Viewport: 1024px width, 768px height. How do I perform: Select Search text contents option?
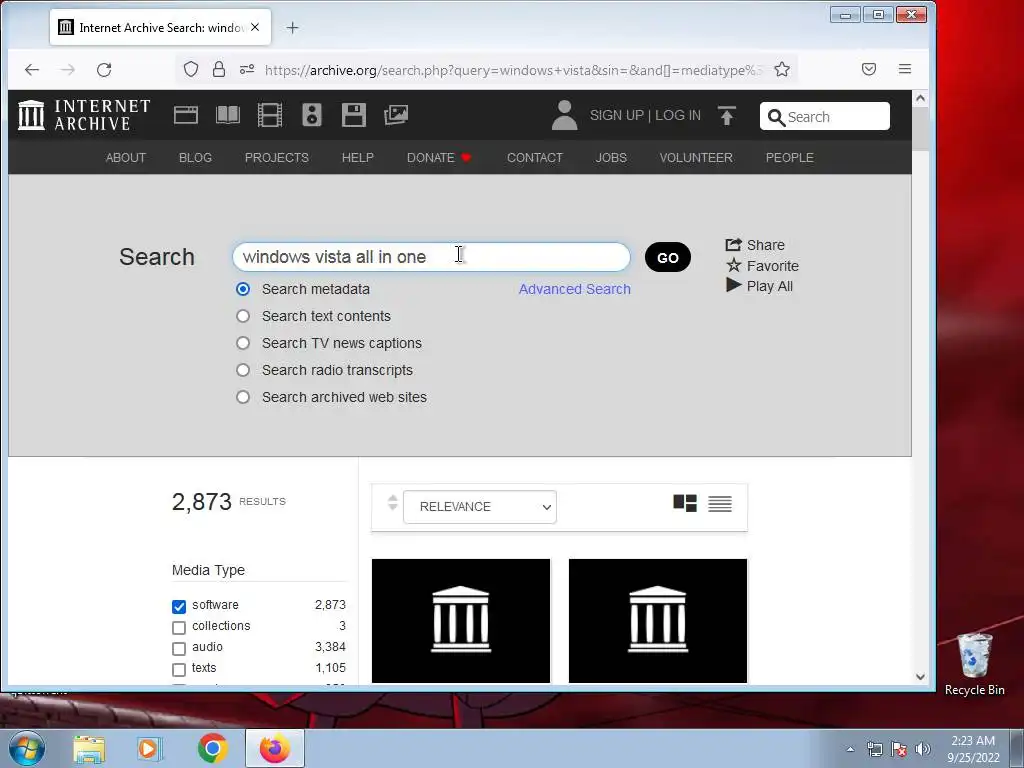(243, 316)
